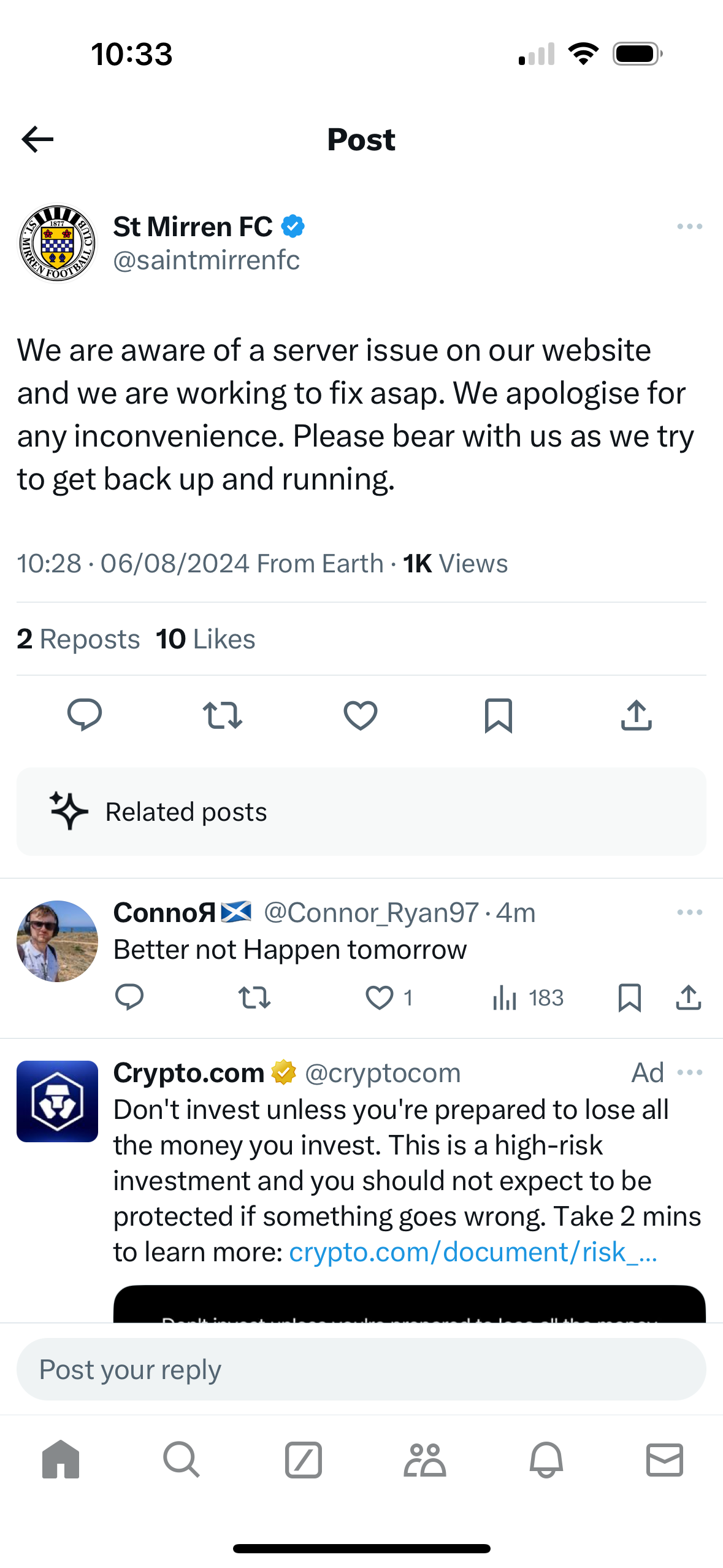This screenshot has width=723, height=1568.
Task: Repost the St Mirren FC post
Action: coord(223,715)
